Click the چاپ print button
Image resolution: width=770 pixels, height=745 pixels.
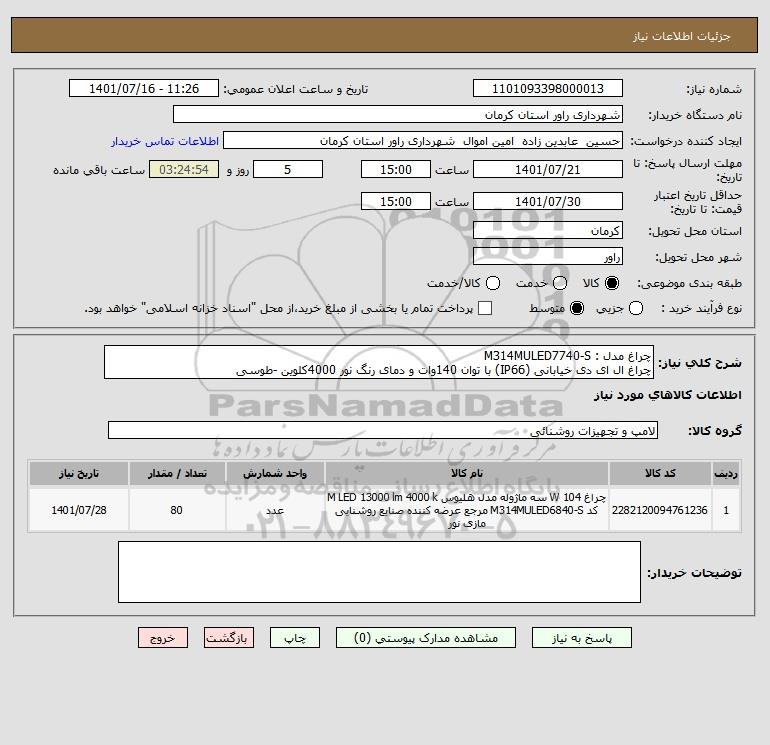point(295,638)
